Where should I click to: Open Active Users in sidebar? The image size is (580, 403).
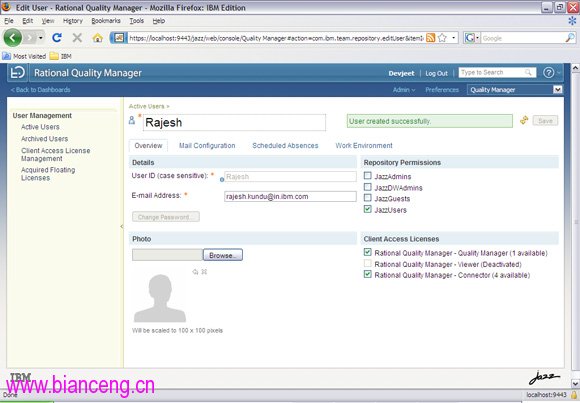40,127
